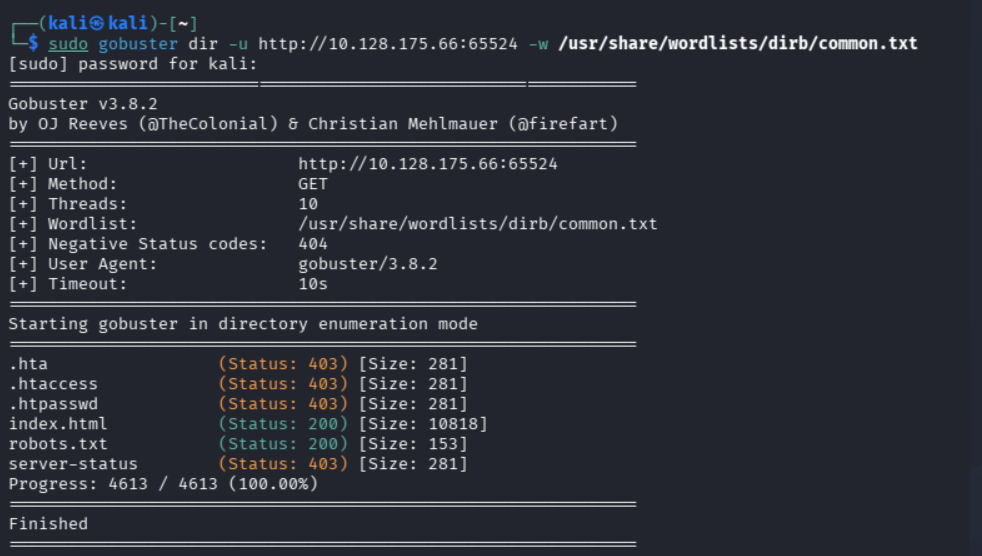Click the bold wordlist path in the command
982x556 pixels.
point(738,43)
